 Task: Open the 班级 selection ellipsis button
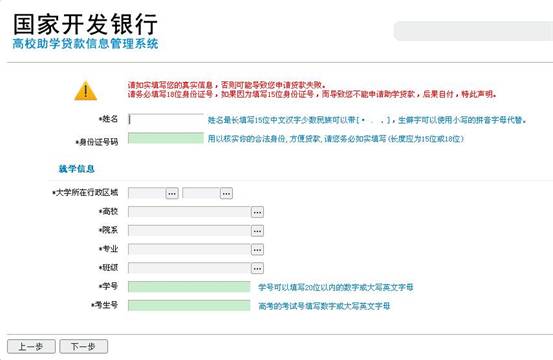tap(257, 268)
